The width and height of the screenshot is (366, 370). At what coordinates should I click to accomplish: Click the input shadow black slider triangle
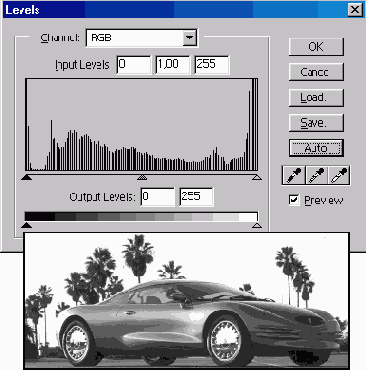pos(26,177)
